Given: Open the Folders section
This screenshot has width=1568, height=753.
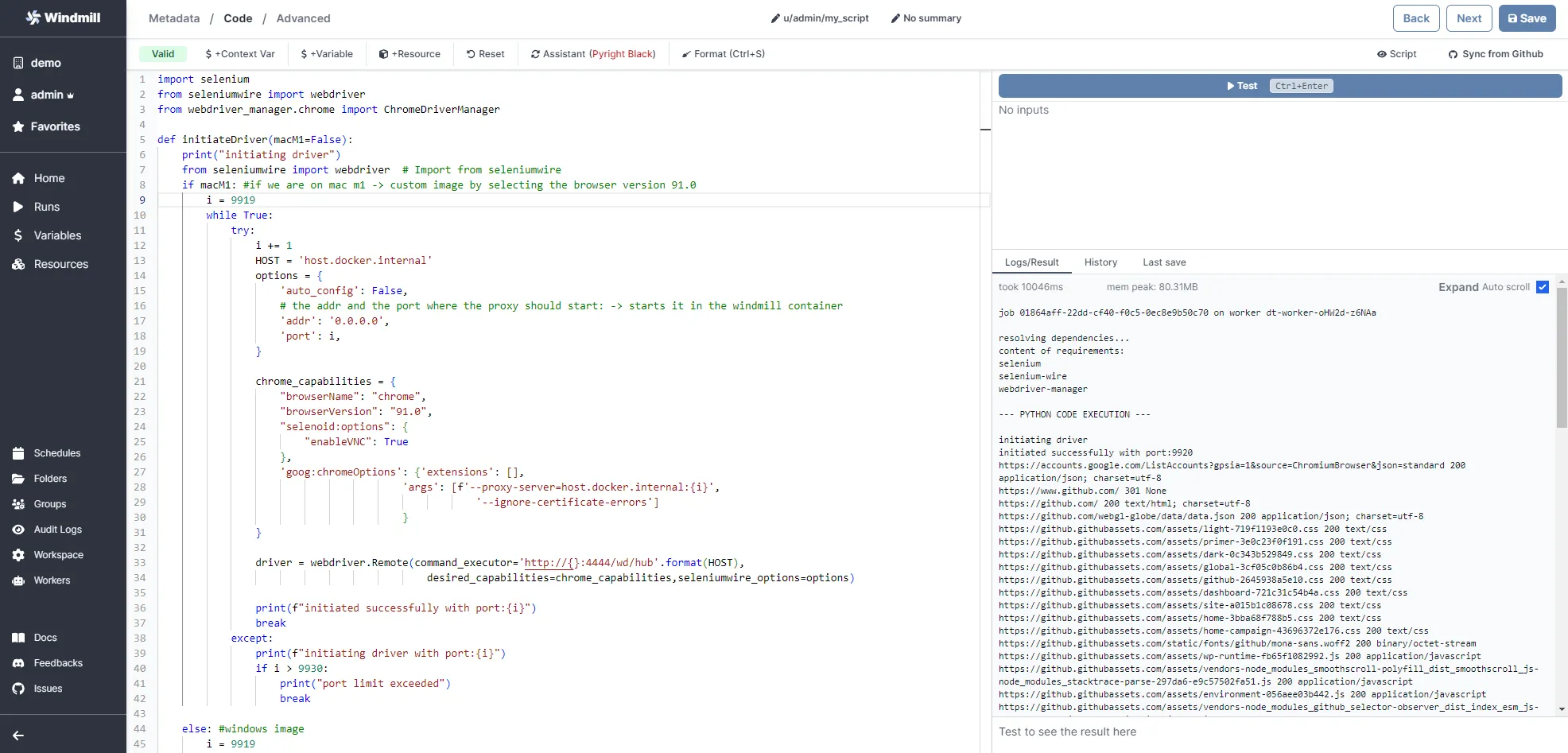Looking at the screenshot, I should pyautogui.click(x=50, y=478).
